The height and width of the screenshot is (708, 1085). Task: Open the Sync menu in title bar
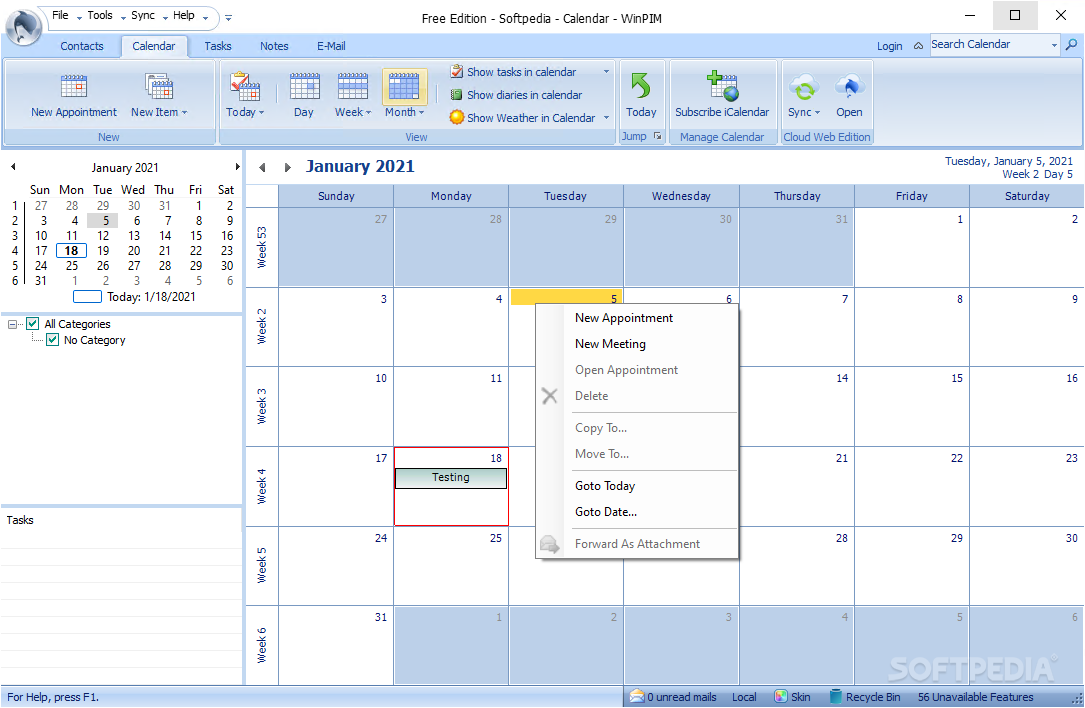coord(143,15)
